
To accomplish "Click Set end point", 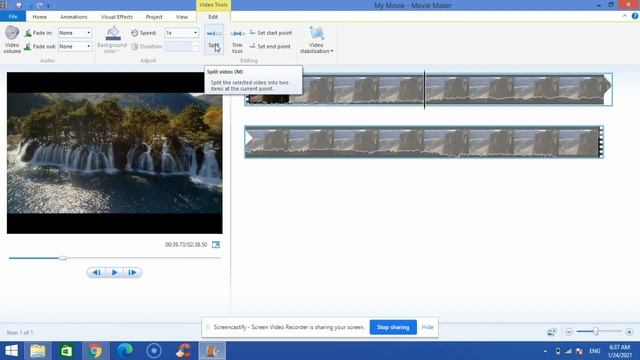I will pos(270,47).
